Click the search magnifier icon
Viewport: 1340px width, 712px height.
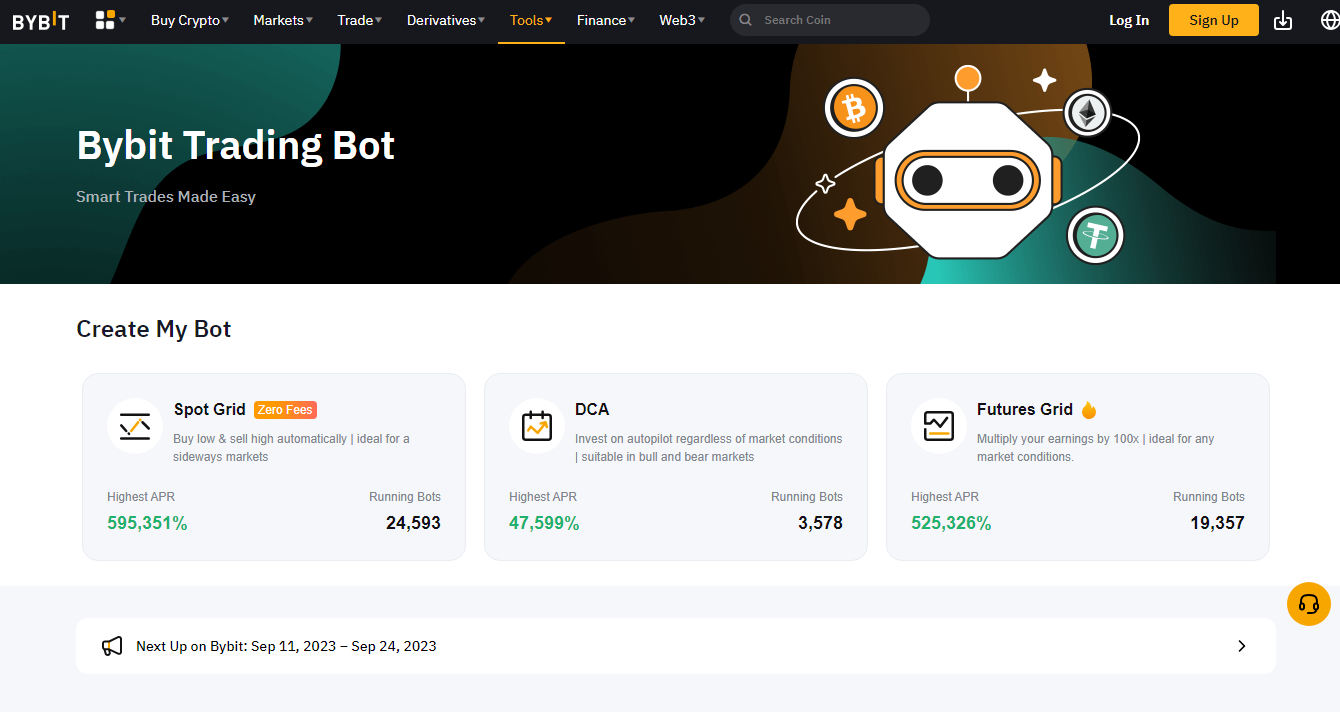point(746,20)
